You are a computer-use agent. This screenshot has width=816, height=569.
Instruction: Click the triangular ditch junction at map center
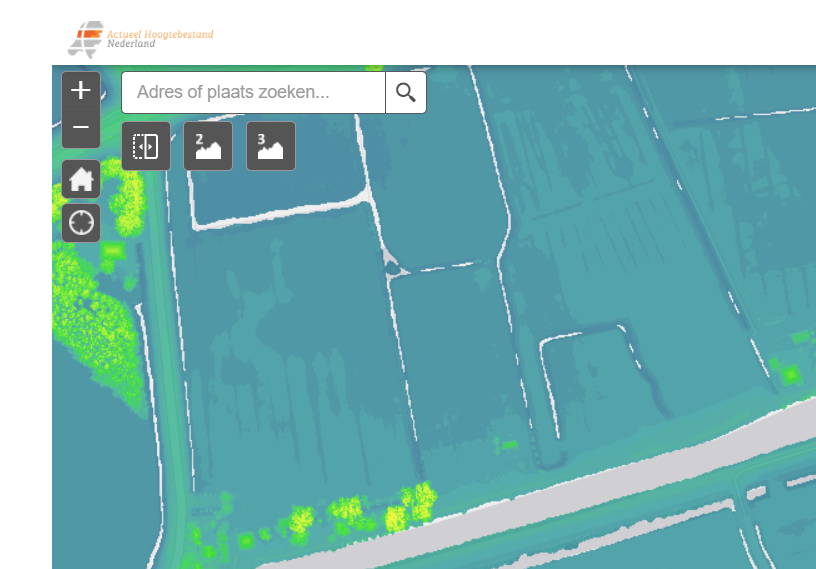(x=392, y=263)
